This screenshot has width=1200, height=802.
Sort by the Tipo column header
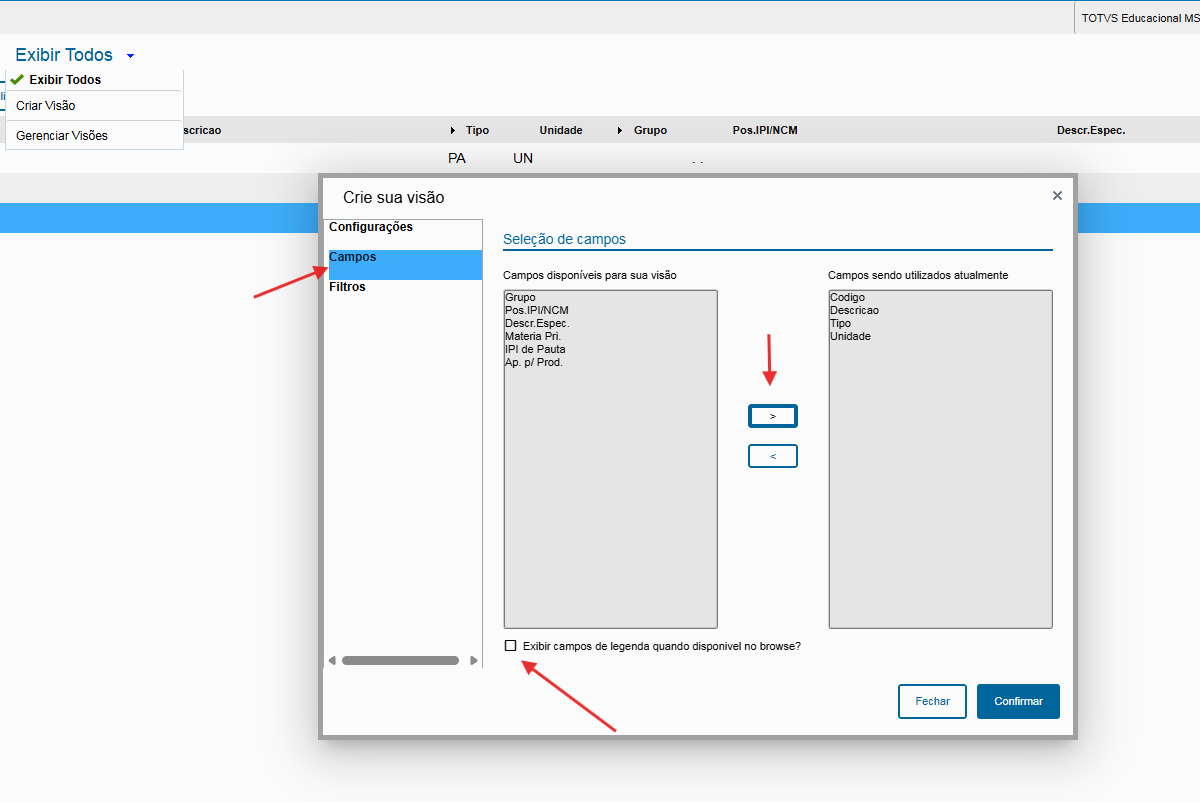477,130
